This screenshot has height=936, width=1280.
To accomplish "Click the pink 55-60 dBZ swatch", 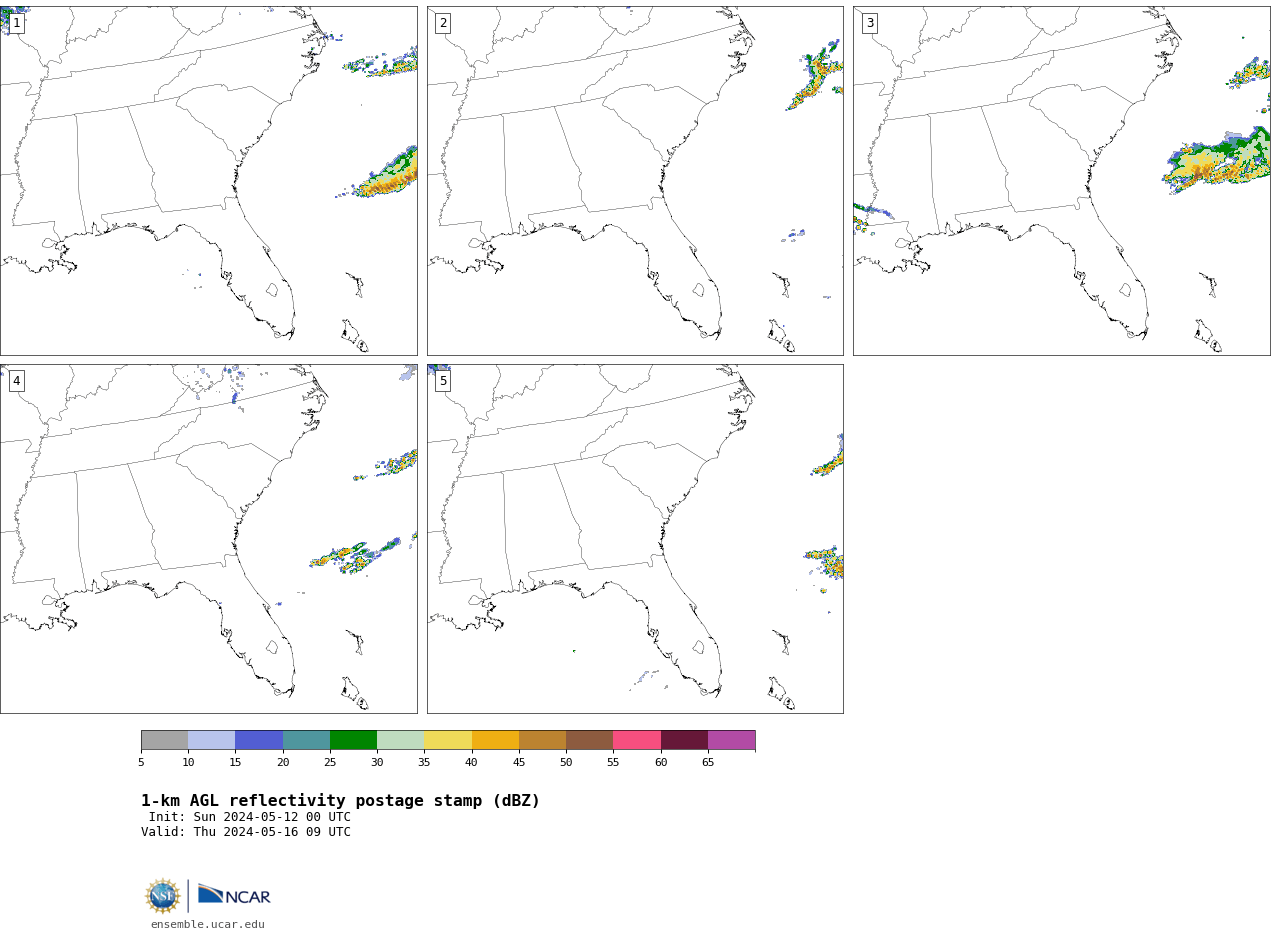I will 637,740.
